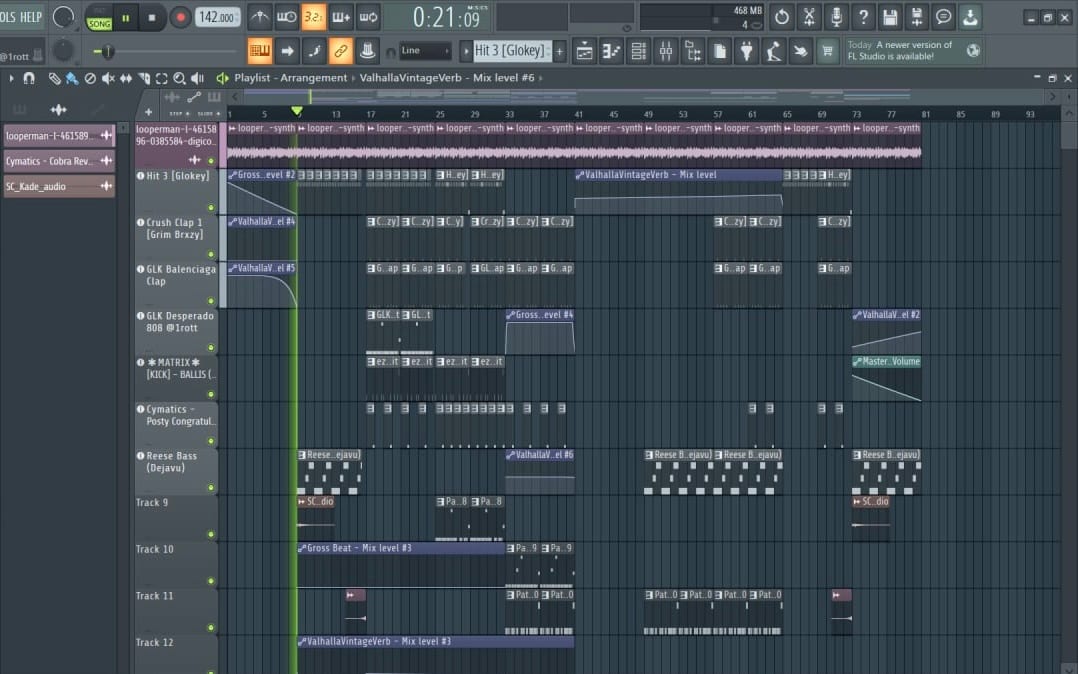This screenshot has height=674, width=1078.
Task: Mute the Hit 3 [Glokey] track
Action: (x=211, y=207)
